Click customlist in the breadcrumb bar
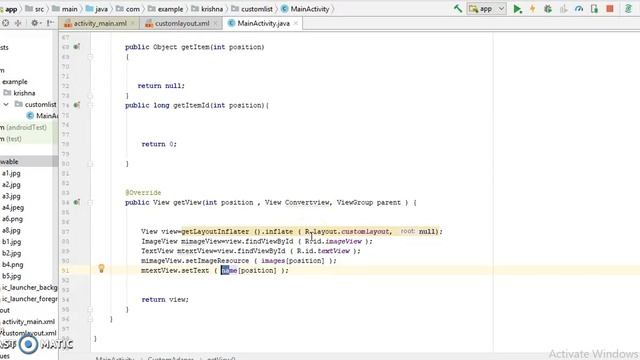640x360 pixels. coord(252,9)
